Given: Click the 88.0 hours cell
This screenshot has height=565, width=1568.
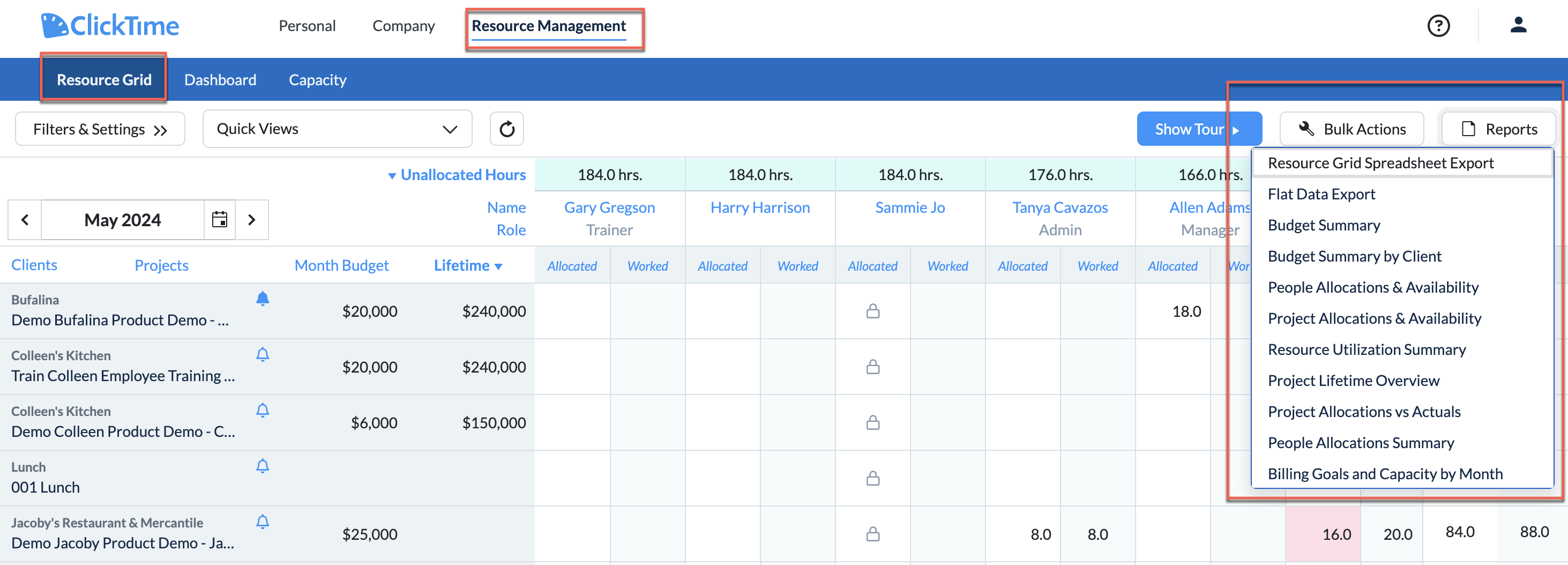Looking at the screenshot, I should (x=1534, y=532).
